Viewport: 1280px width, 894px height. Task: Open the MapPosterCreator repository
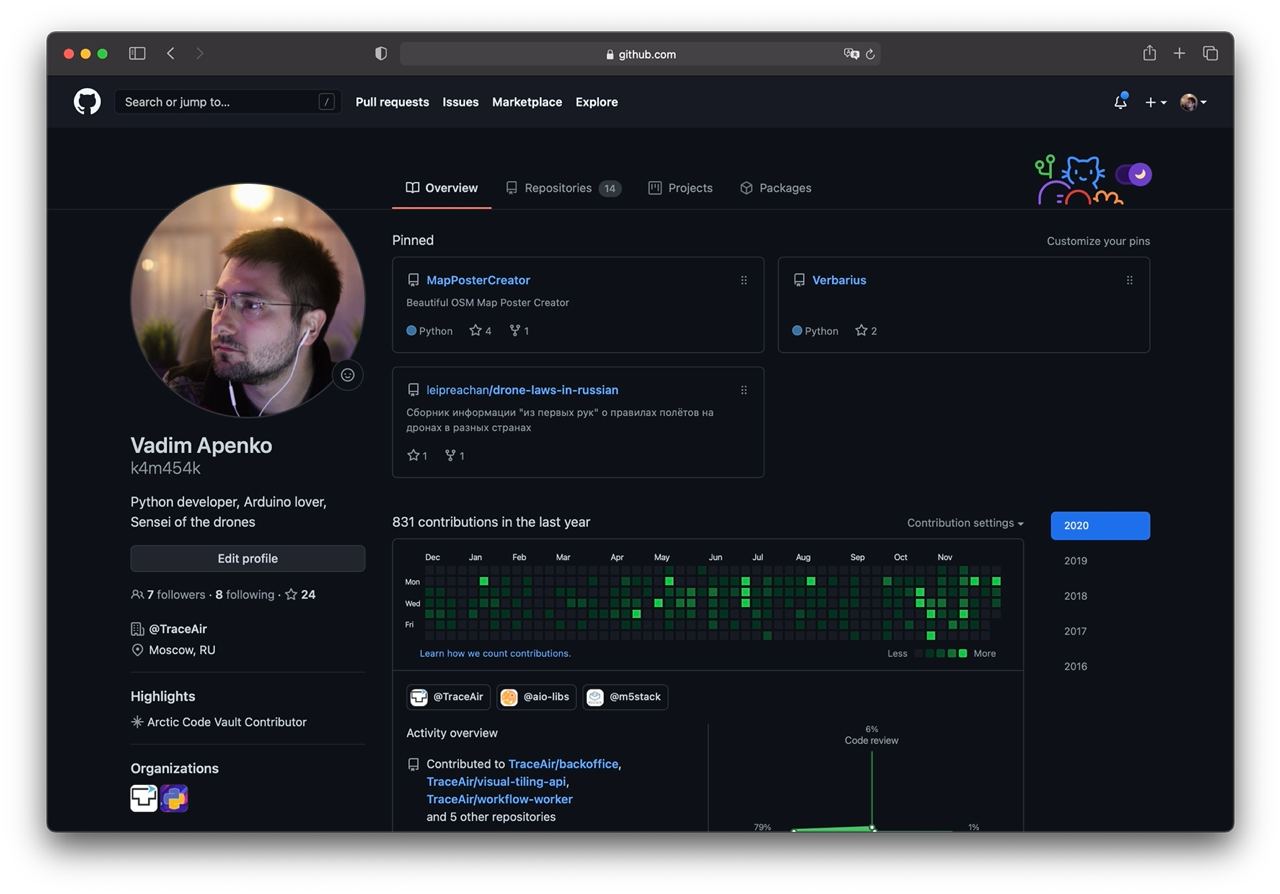click(x=478, y=280)
